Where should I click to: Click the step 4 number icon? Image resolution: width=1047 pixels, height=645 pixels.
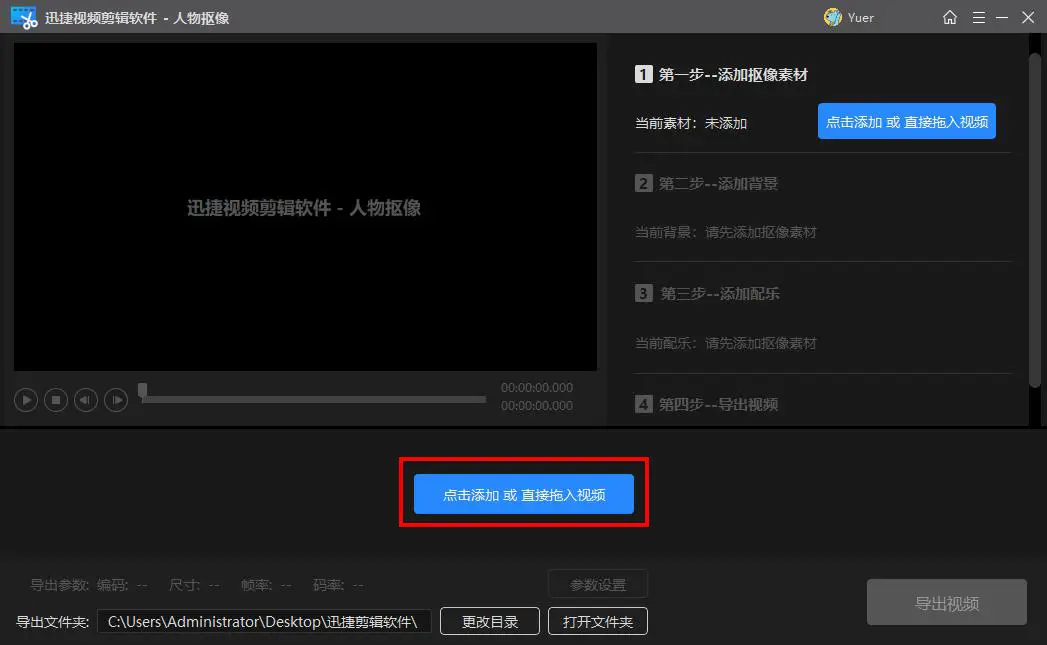(x=643, y=404)
